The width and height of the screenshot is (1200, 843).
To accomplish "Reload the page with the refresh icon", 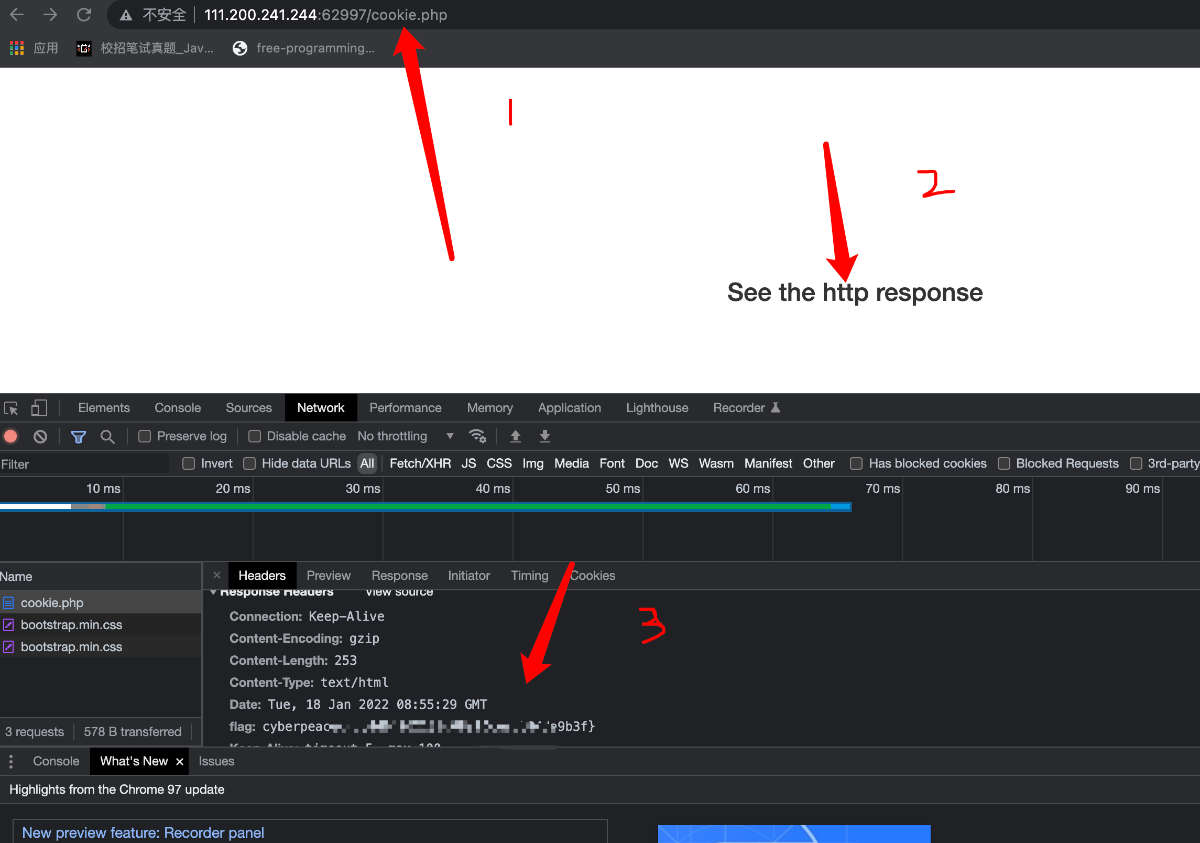I will click(x=84, y=15).
